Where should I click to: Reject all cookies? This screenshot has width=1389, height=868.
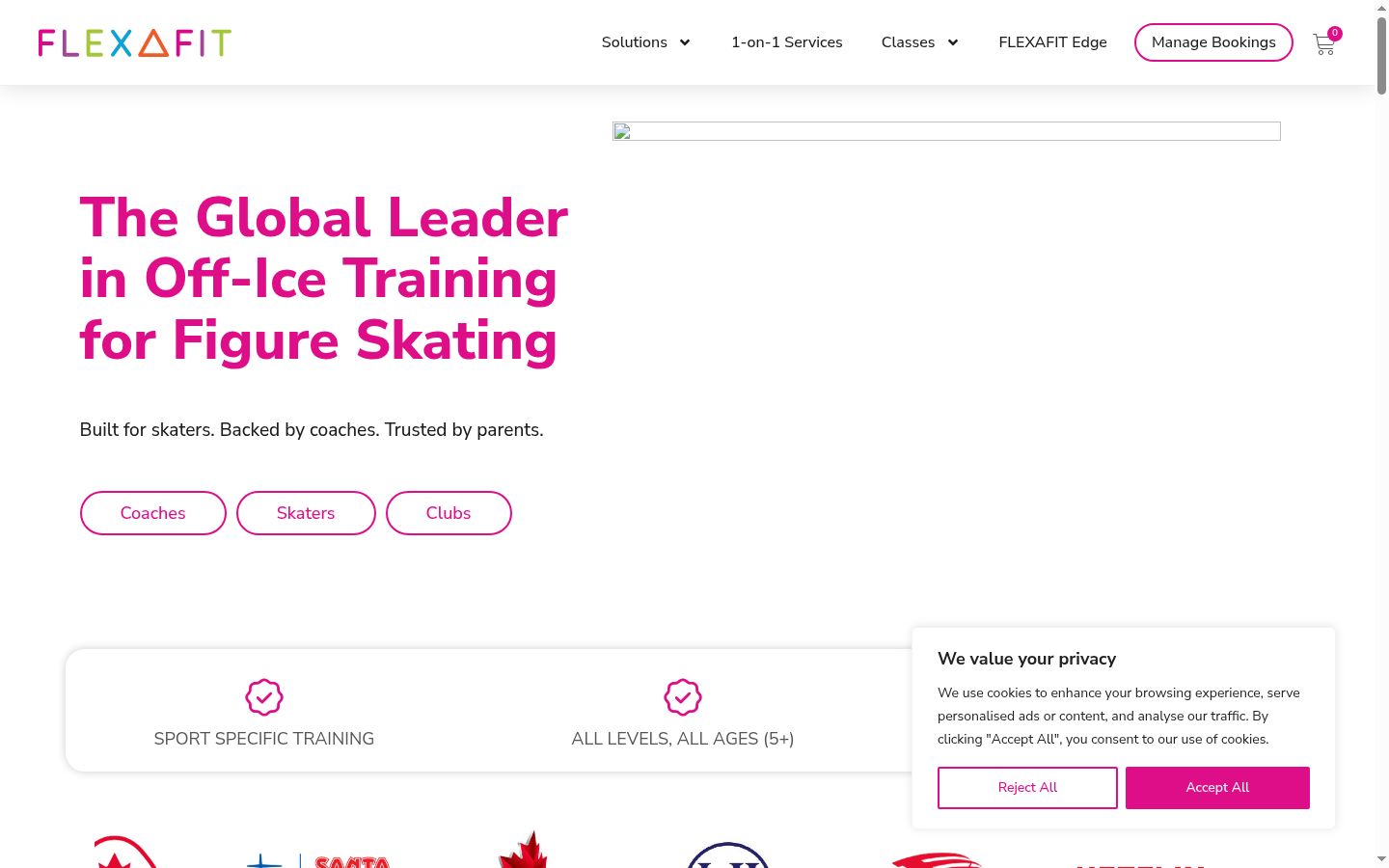click(1027, 788)
